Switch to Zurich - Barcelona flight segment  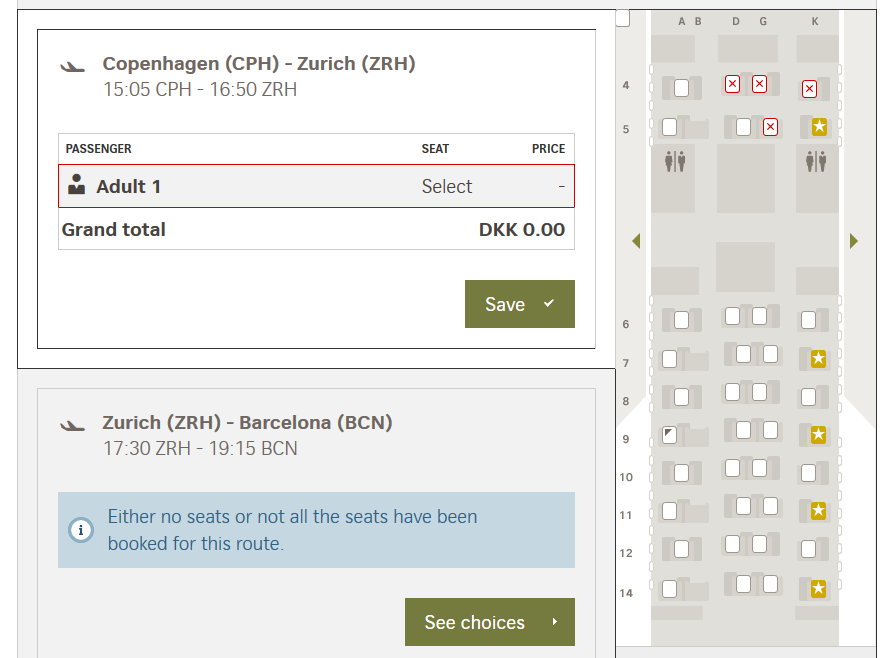click(x=247, y=423)
